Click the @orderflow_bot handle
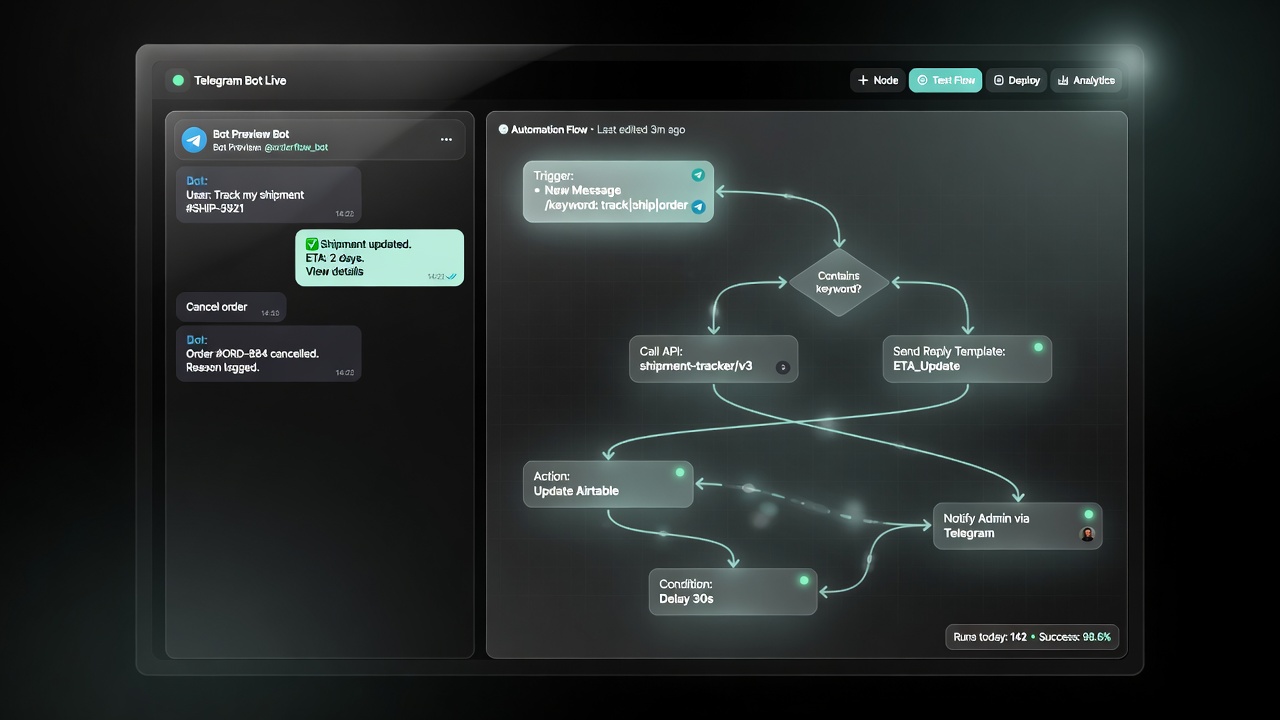Screen dimensions: 1280x720 point(296,147)
